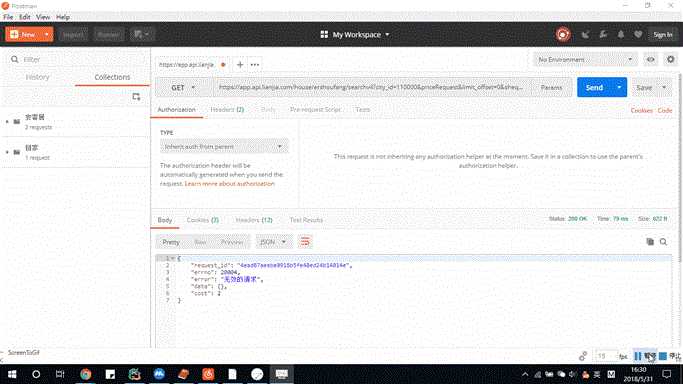Open the Pre-request Script tab

(315, 110)
